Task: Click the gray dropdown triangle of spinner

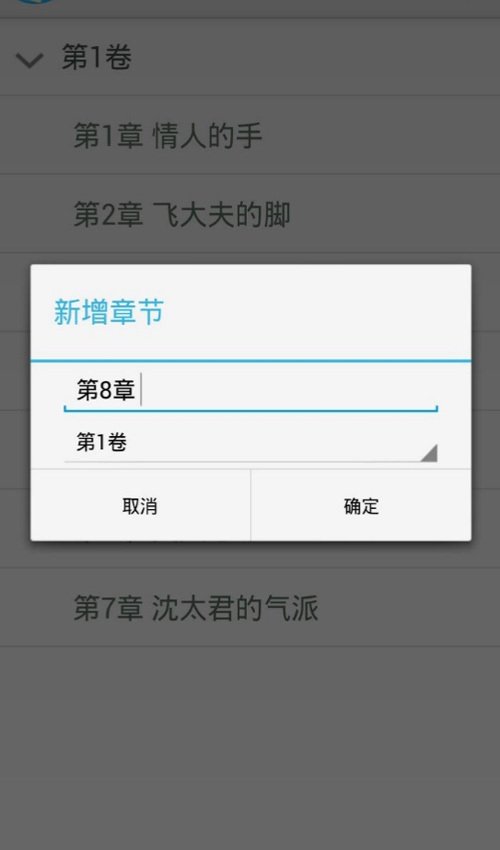Action: [429, 453]
